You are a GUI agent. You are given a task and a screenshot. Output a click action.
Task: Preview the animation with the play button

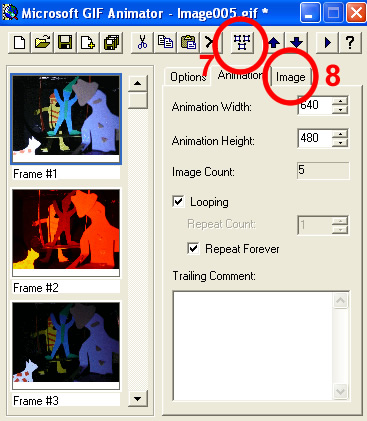(327, 43)
